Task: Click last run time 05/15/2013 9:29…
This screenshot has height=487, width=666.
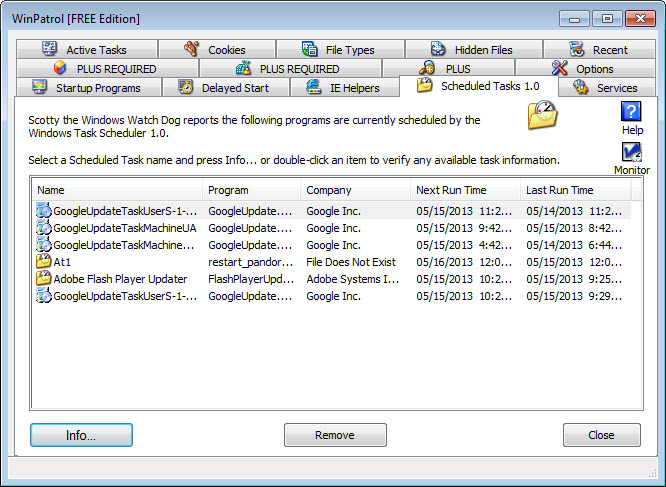Action: tap(574, 296)
